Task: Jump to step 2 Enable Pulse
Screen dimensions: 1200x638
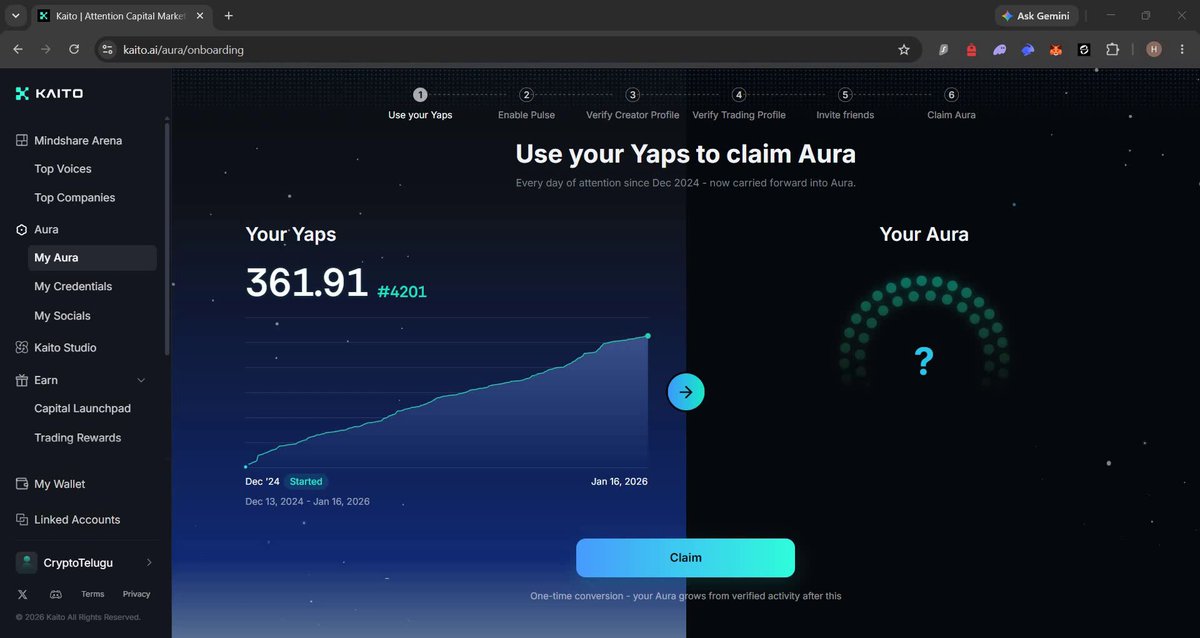Action: (527, 104)
